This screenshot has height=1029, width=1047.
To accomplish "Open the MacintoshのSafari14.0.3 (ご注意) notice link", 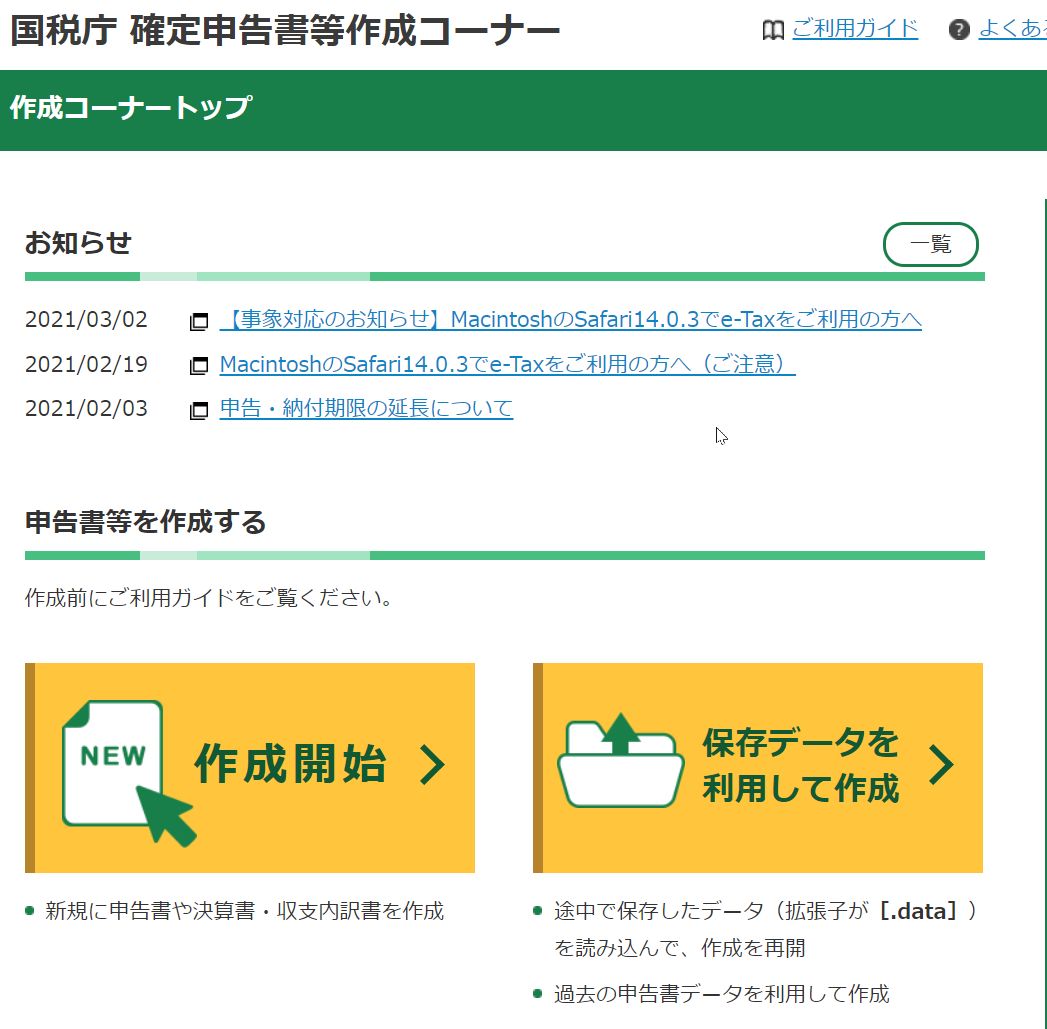I will pos(507,364).
